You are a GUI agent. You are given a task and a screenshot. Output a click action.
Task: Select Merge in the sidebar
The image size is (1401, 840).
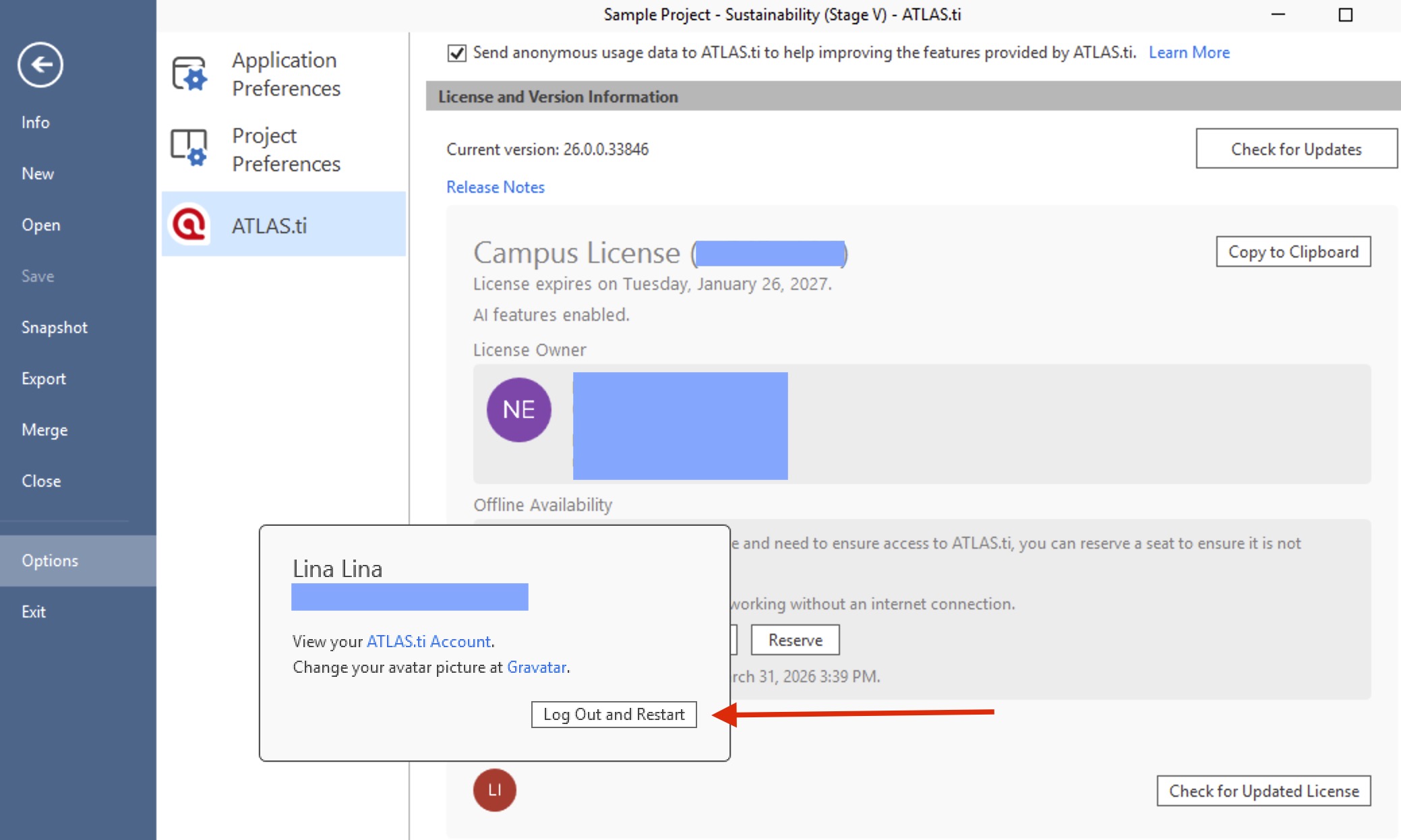44,429
